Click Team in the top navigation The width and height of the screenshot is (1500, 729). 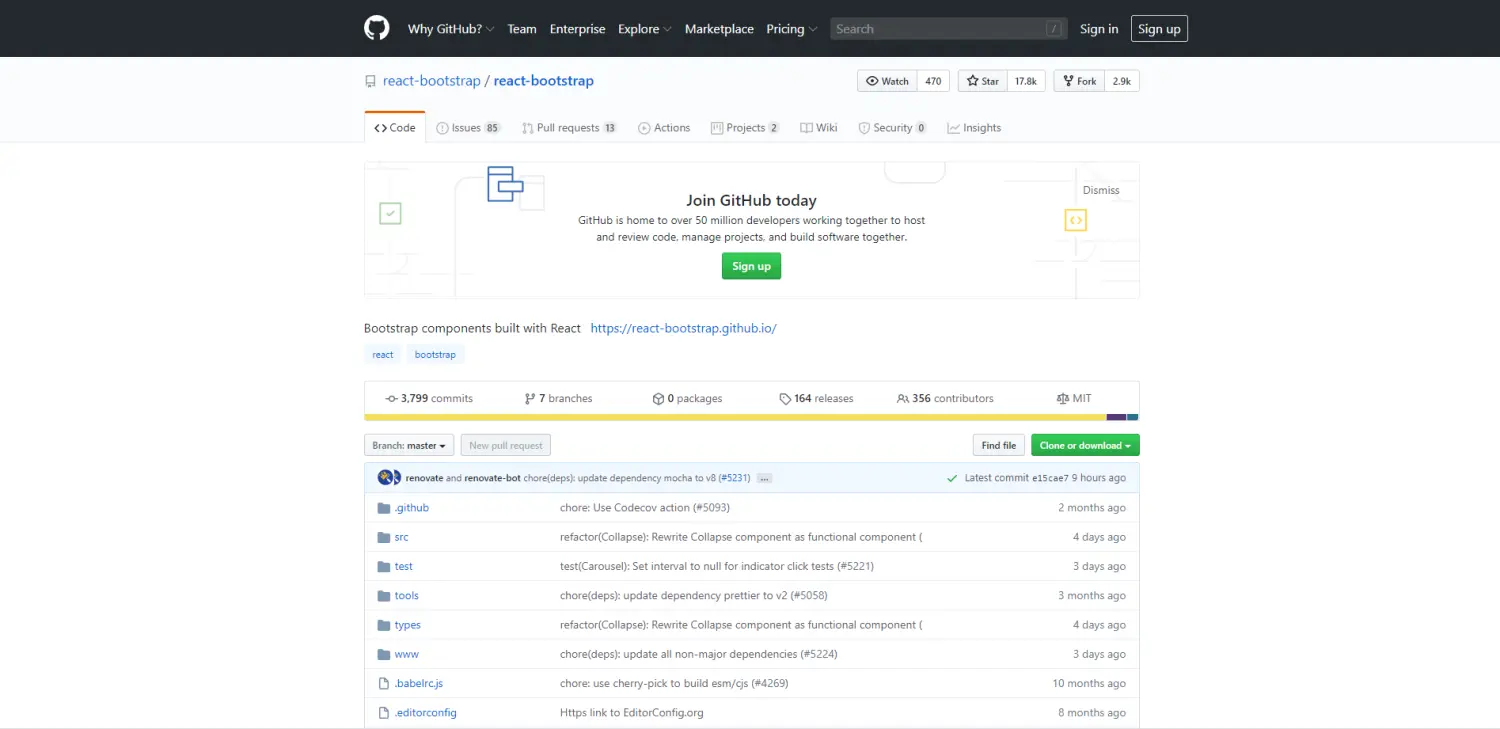pos(522,29)
